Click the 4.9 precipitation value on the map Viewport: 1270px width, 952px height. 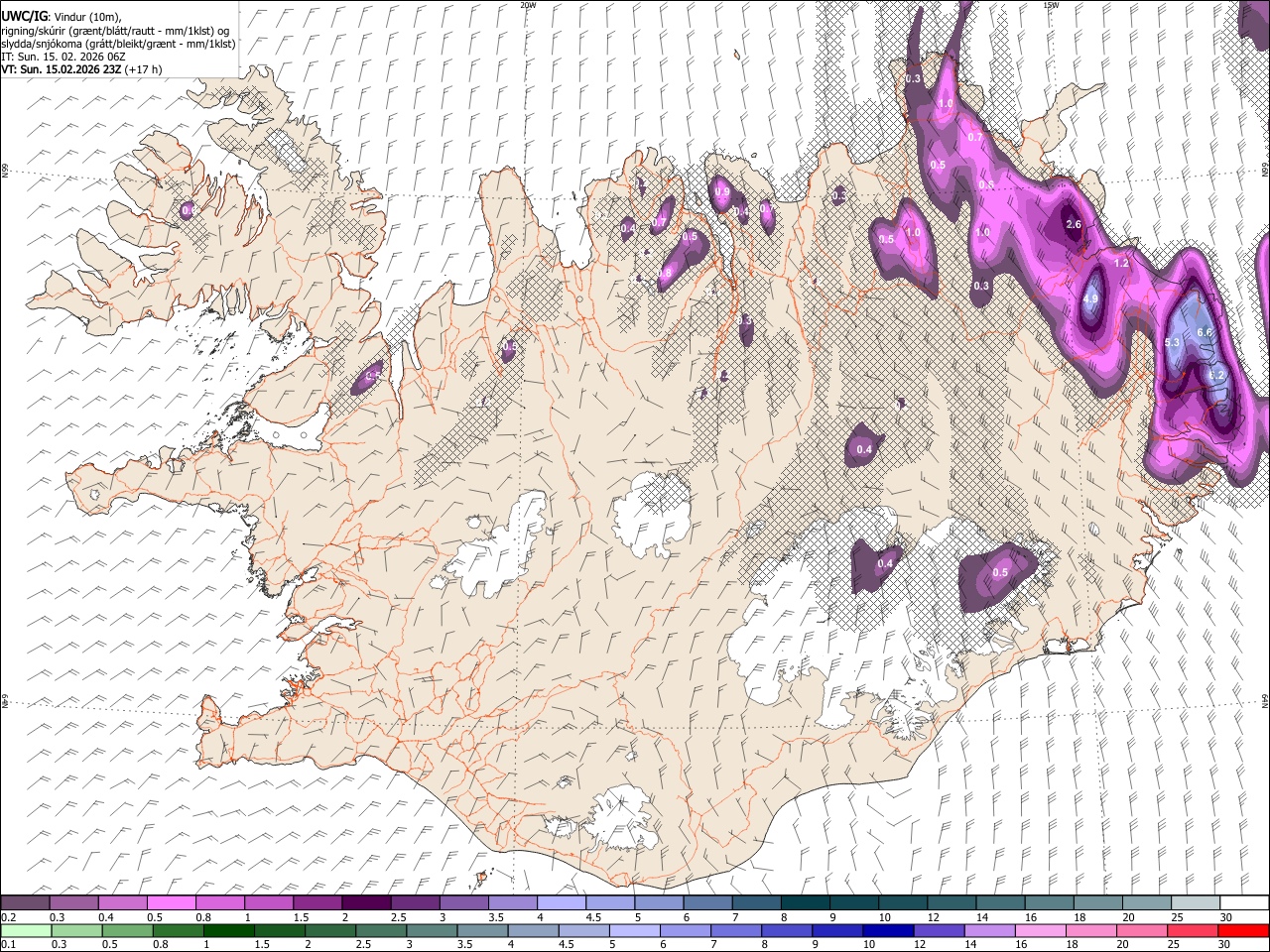(x=1091, y=298)
